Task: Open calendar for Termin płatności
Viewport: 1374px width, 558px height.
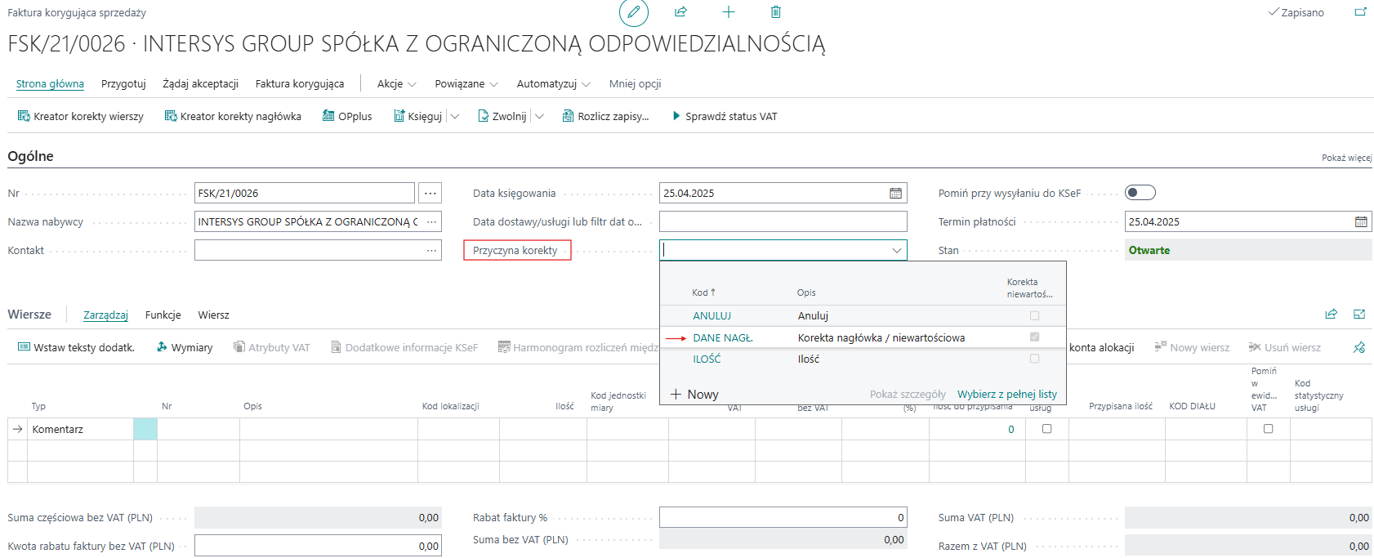Action: [x=1361, y=222]
